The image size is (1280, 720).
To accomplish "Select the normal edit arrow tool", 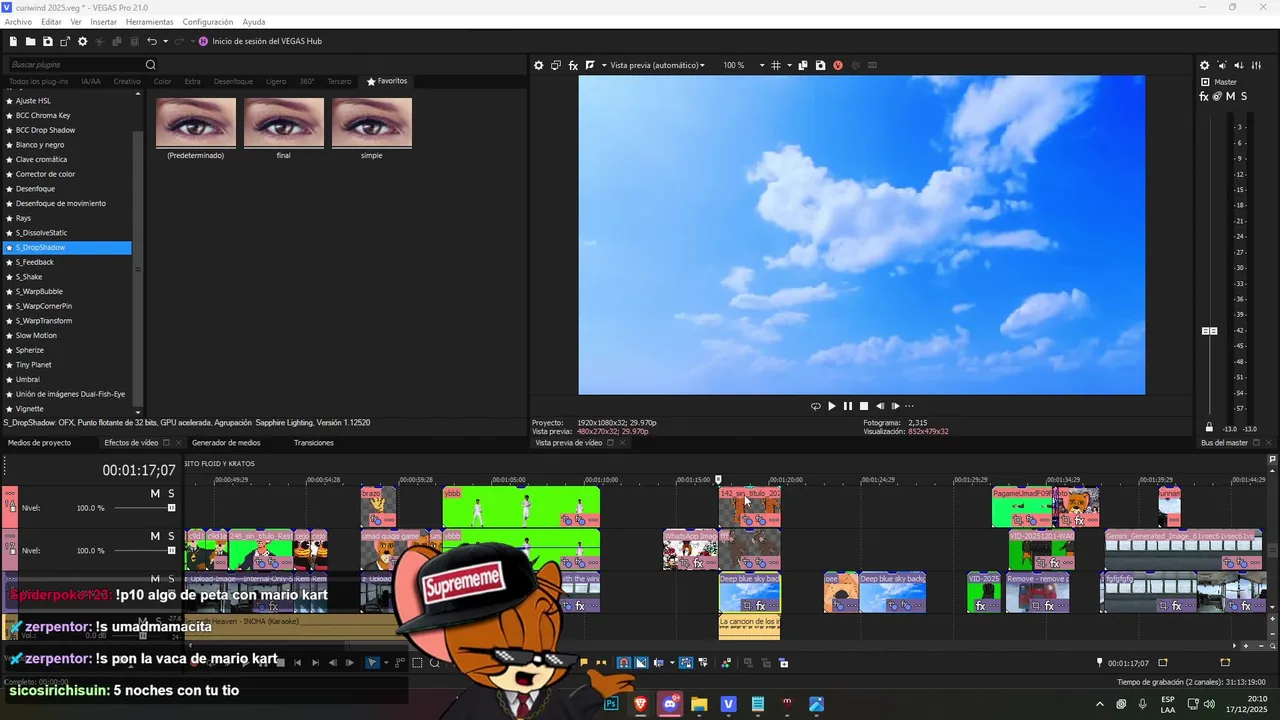I will pos(372,663).
